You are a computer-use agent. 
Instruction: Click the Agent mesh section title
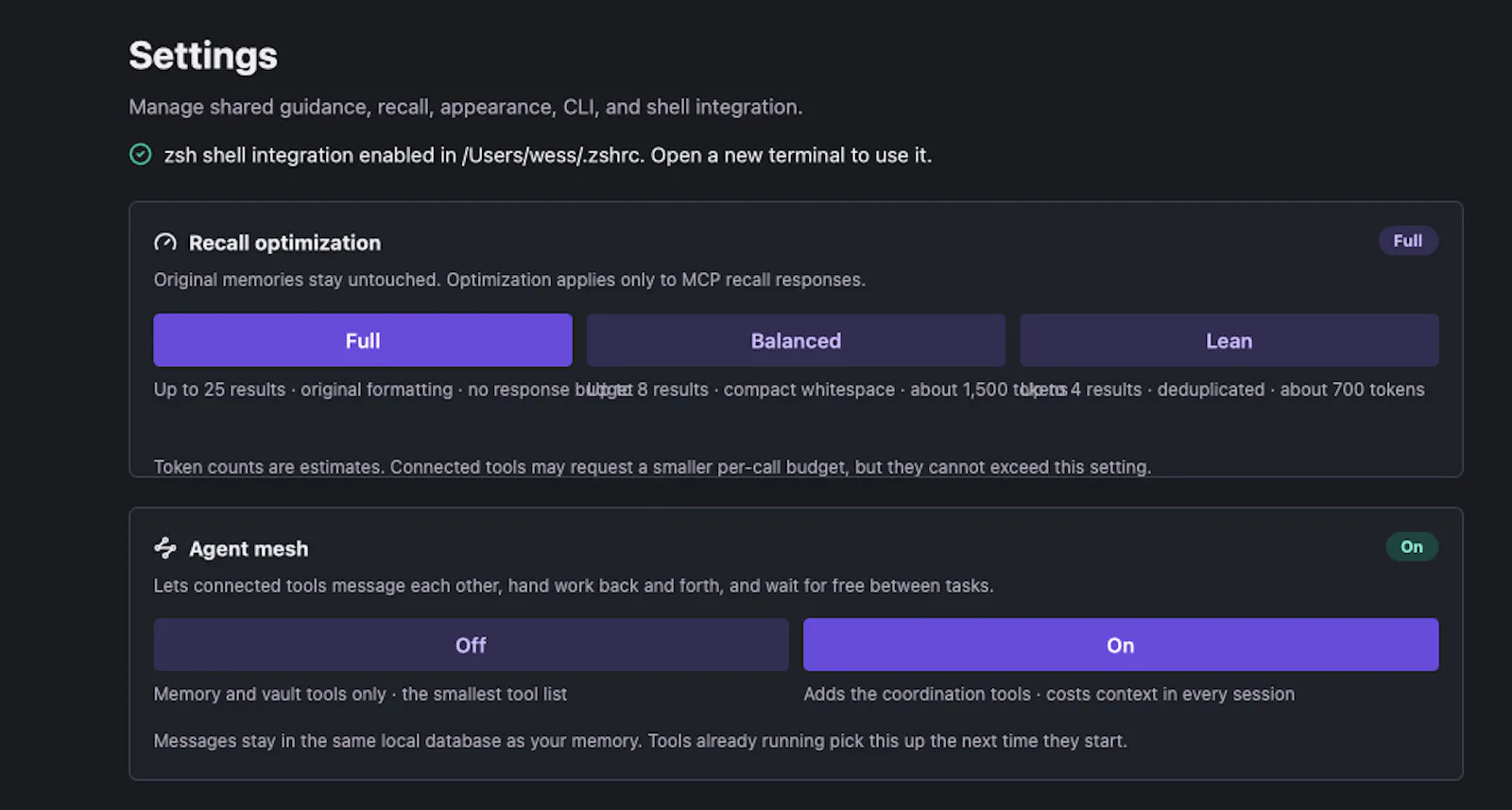click(x=249, y=549)
